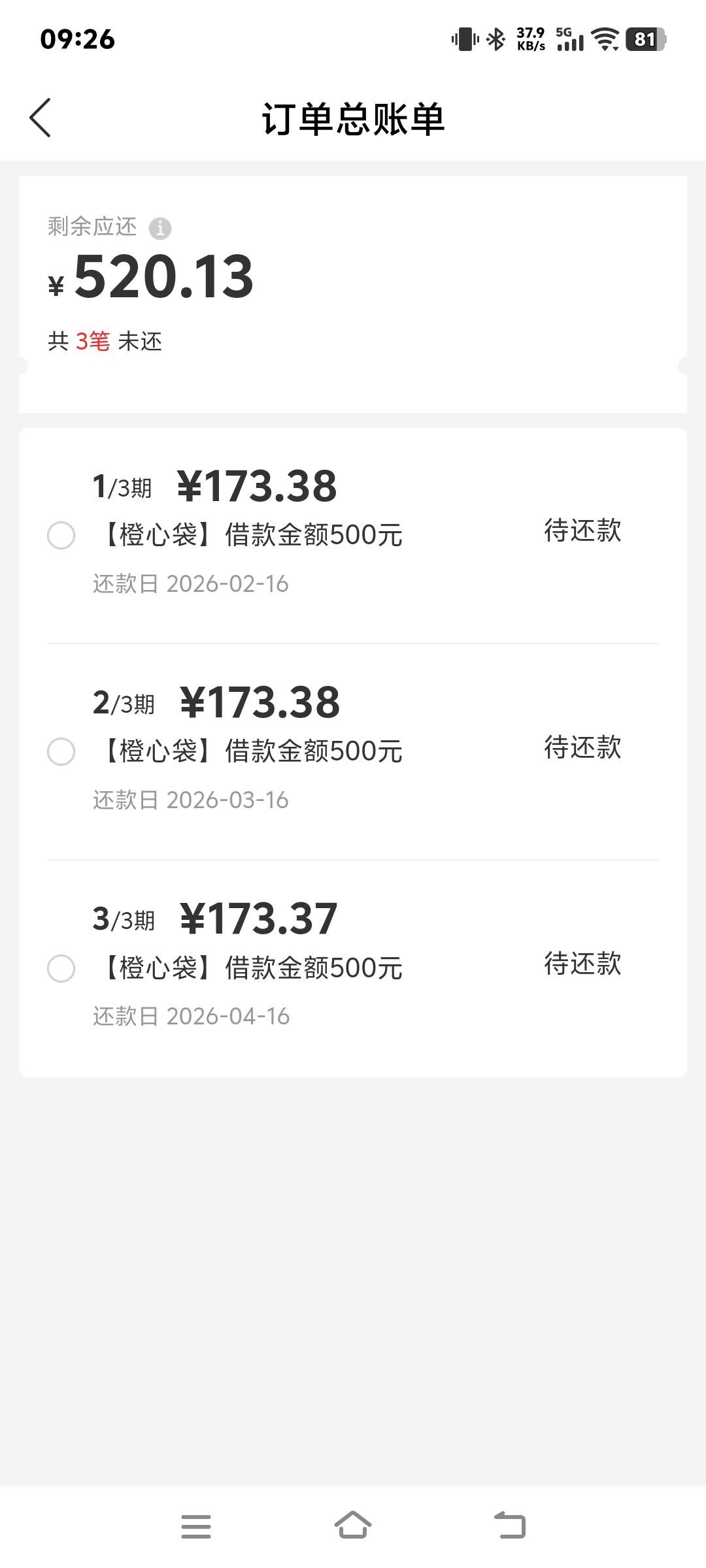Tap the Android home navigation icon
This screenshot has height=1568, width=706.
point(353,1526)
